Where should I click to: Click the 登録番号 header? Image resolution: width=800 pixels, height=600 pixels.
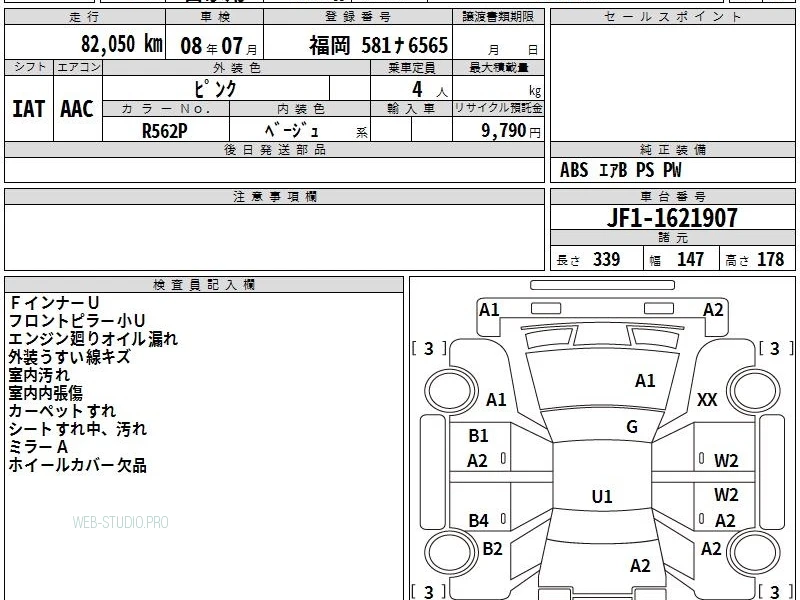point(358,17)
